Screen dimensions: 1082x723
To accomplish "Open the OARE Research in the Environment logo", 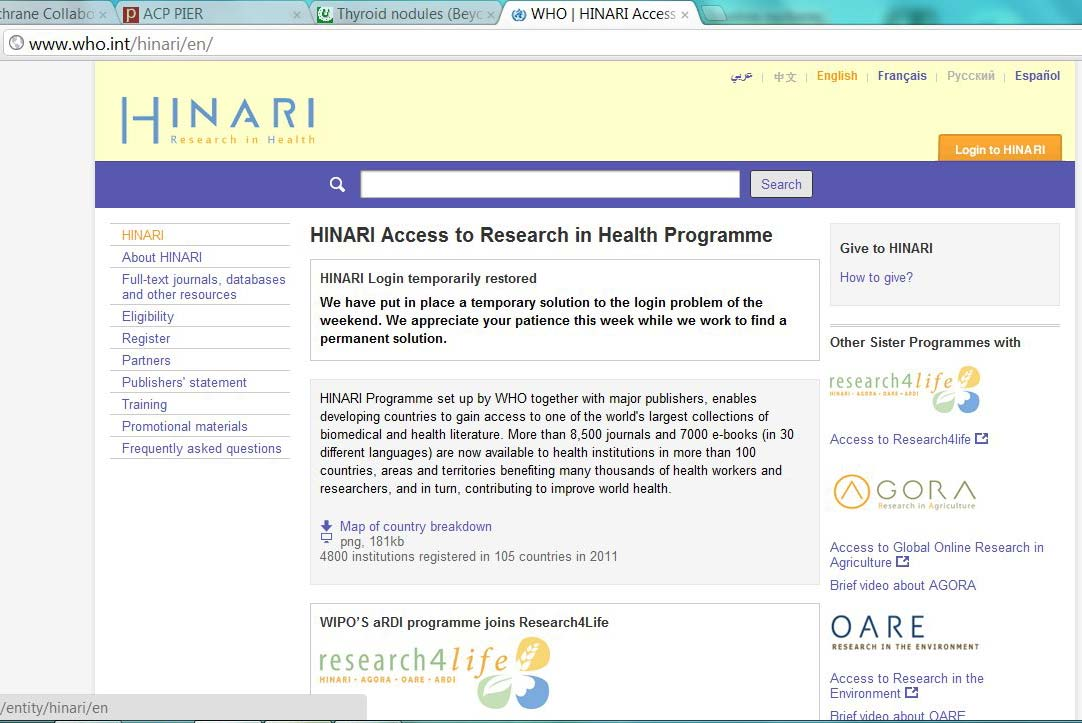I will 905,633.
